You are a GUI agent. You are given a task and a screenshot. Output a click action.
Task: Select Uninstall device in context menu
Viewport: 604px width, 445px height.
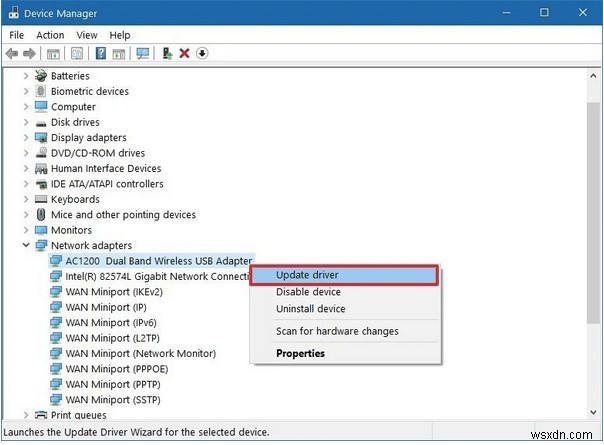point(311,309)
